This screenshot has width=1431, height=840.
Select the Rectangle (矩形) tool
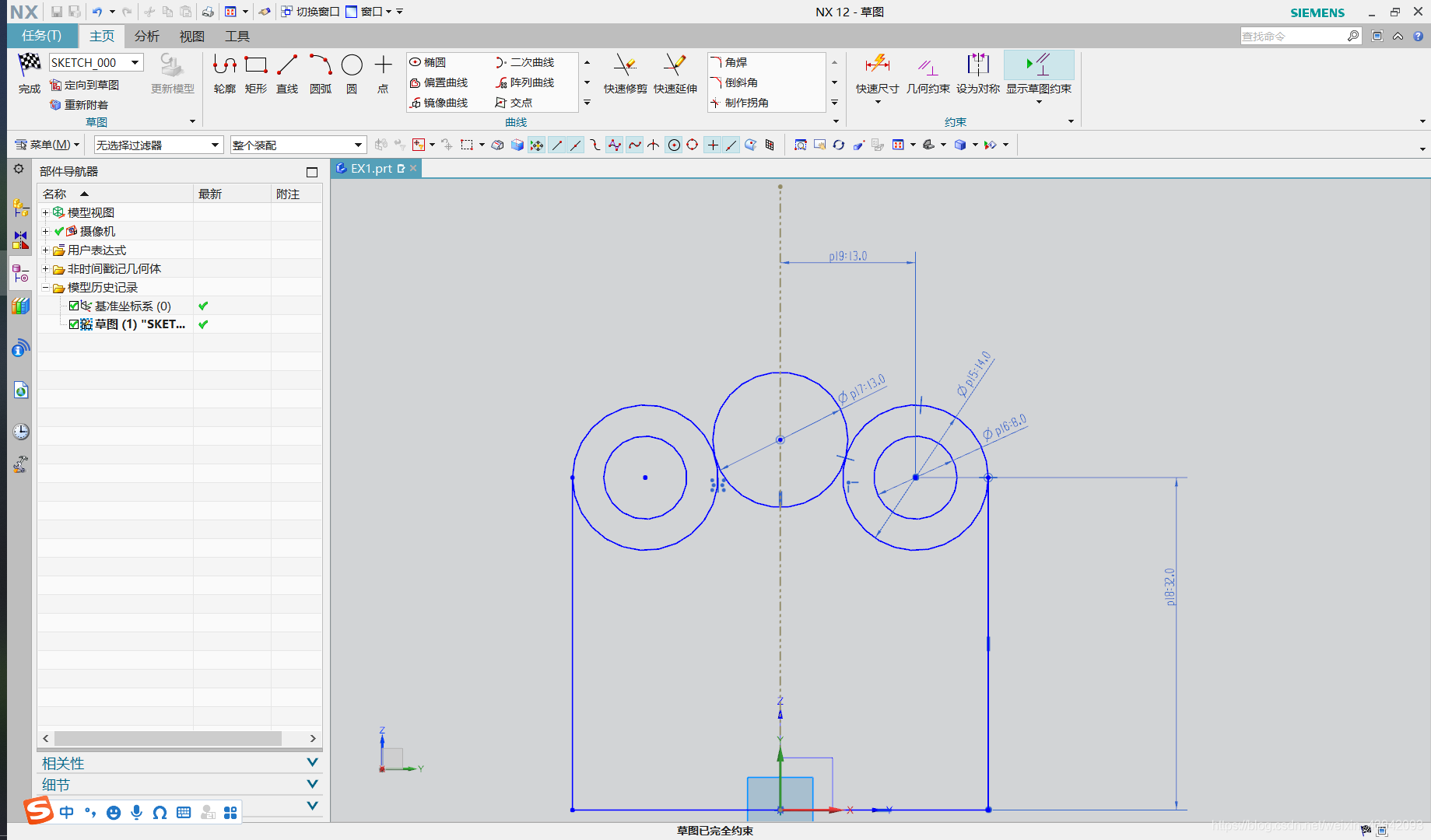pos(256,74)
